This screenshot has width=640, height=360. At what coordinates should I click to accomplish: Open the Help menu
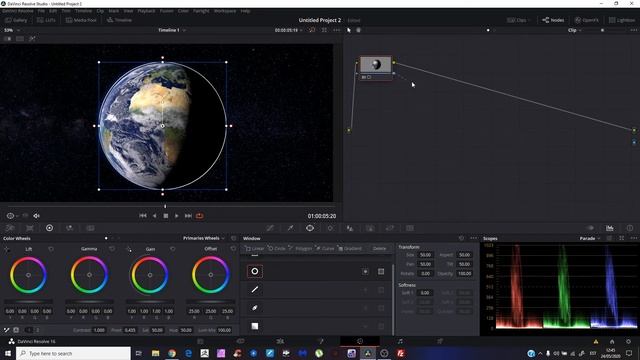[245, 11]
